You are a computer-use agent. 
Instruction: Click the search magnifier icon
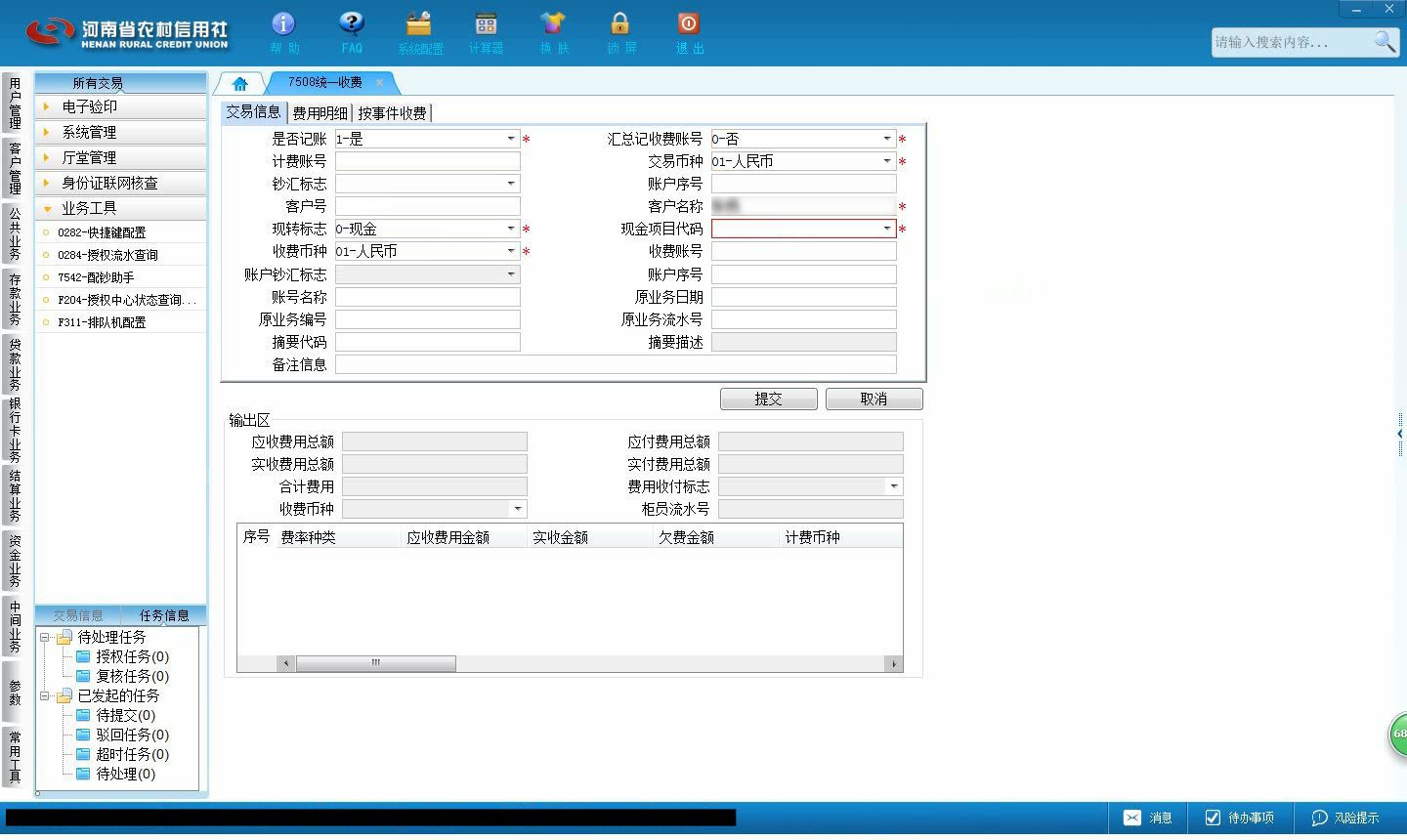[x=1385, y=42]
